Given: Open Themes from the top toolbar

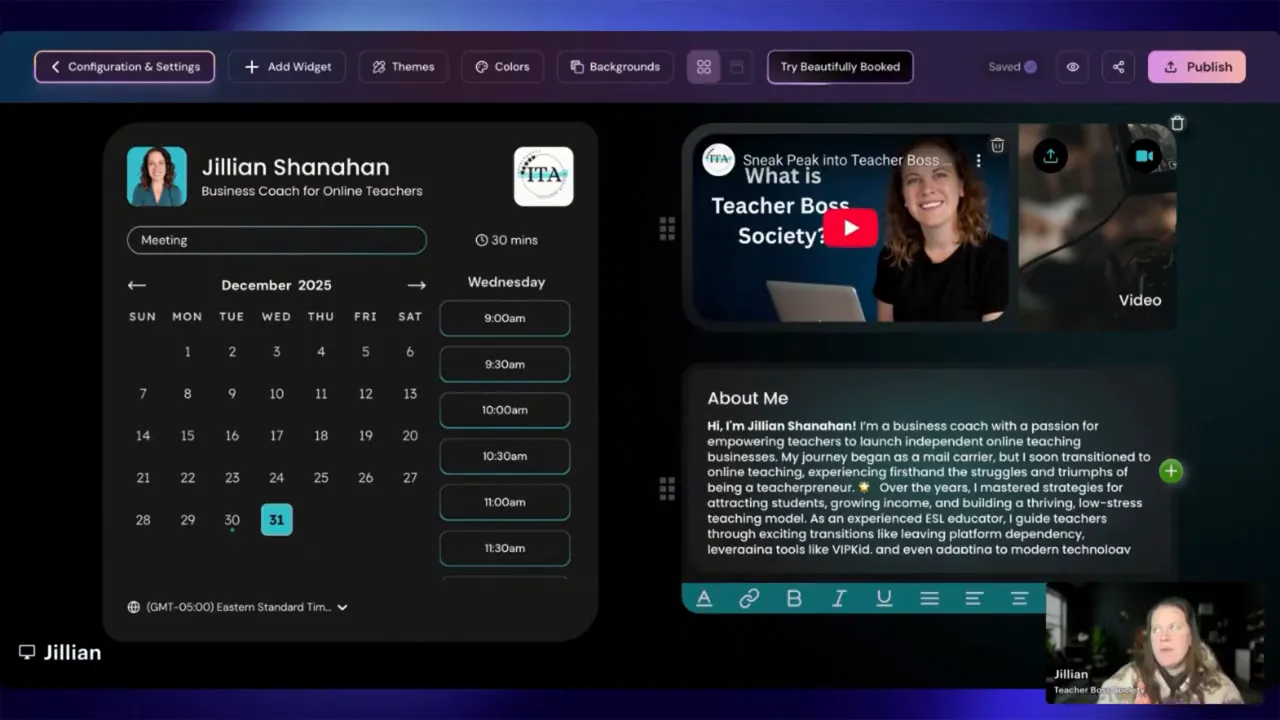Looking at the screenshot, I should tap(403, 66).
